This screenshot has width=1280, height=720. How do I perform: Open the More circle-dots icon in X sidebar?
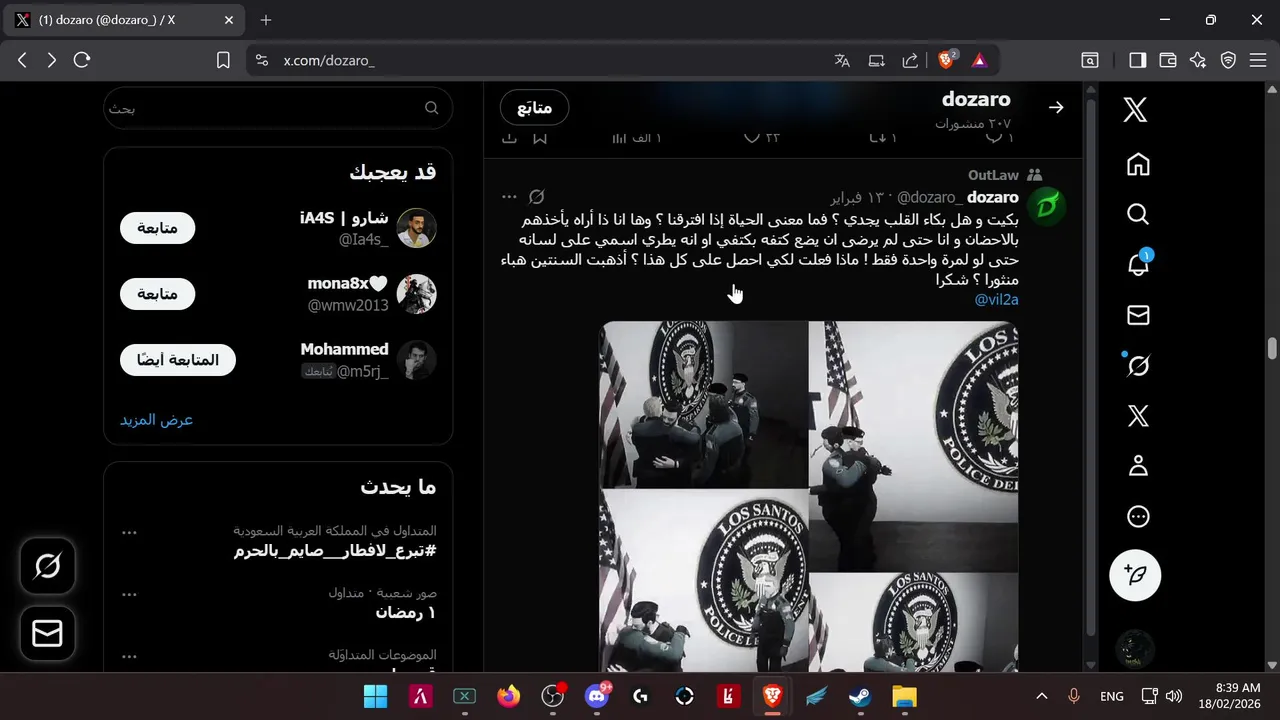pyautogui.click(x=1138, y=517)
